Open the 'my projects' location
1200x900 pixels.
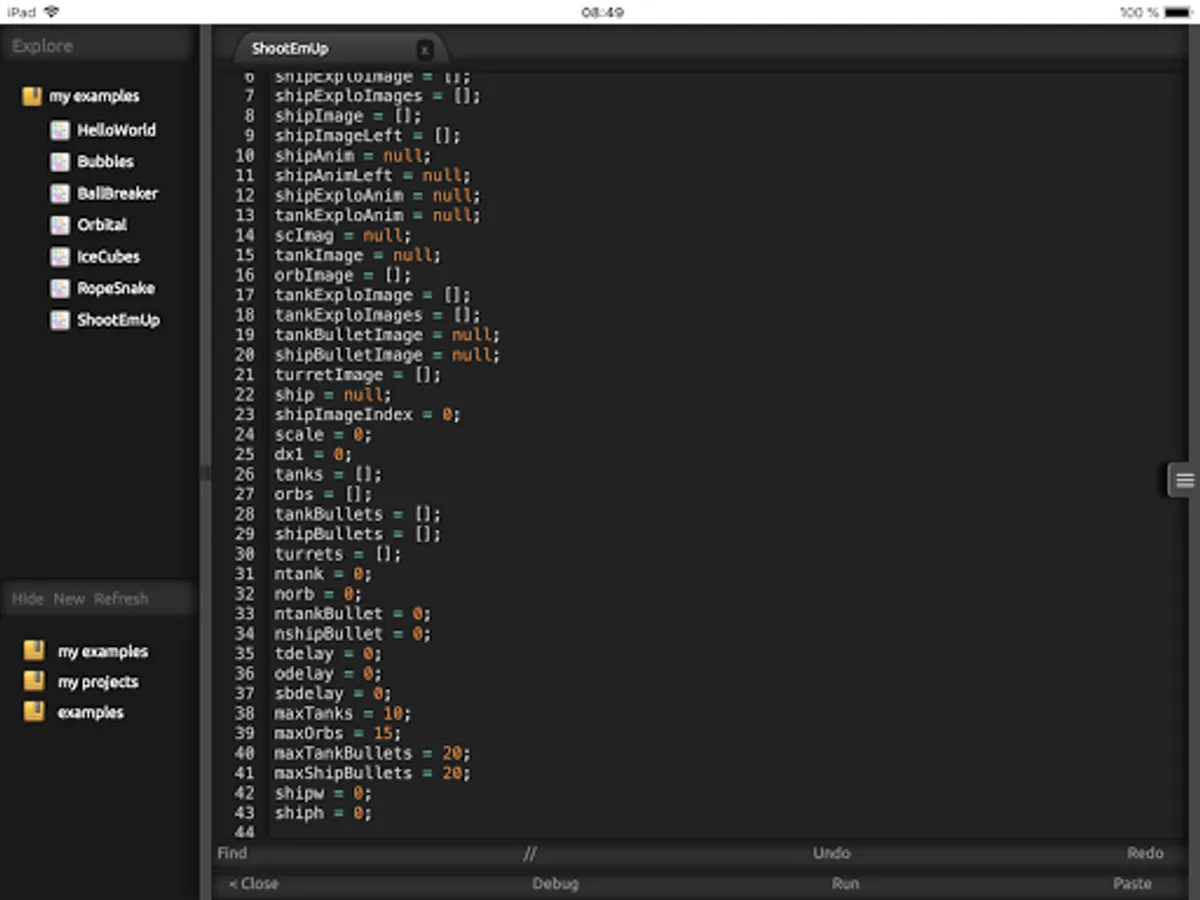coord(98,682)
